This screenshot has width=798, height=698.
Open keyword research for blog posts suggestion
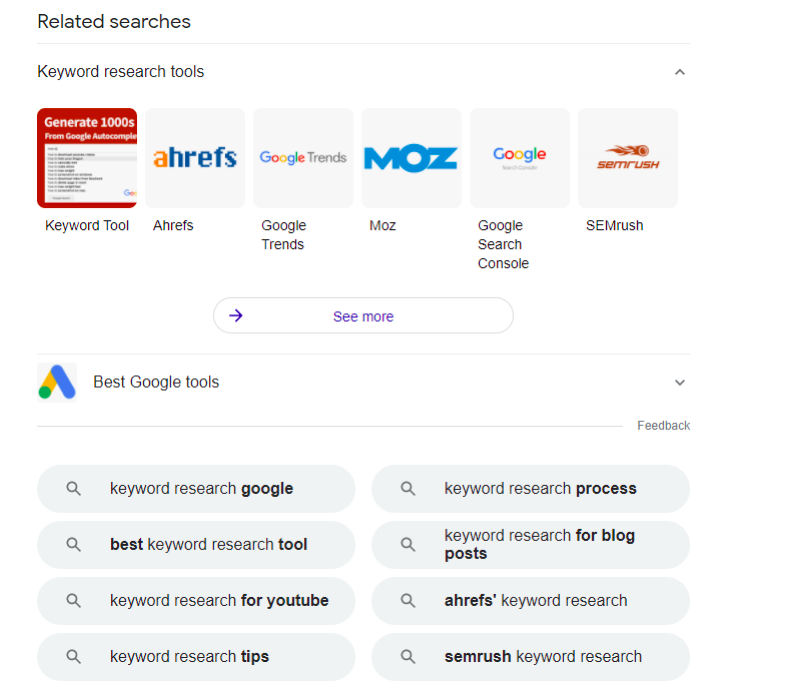540,545
